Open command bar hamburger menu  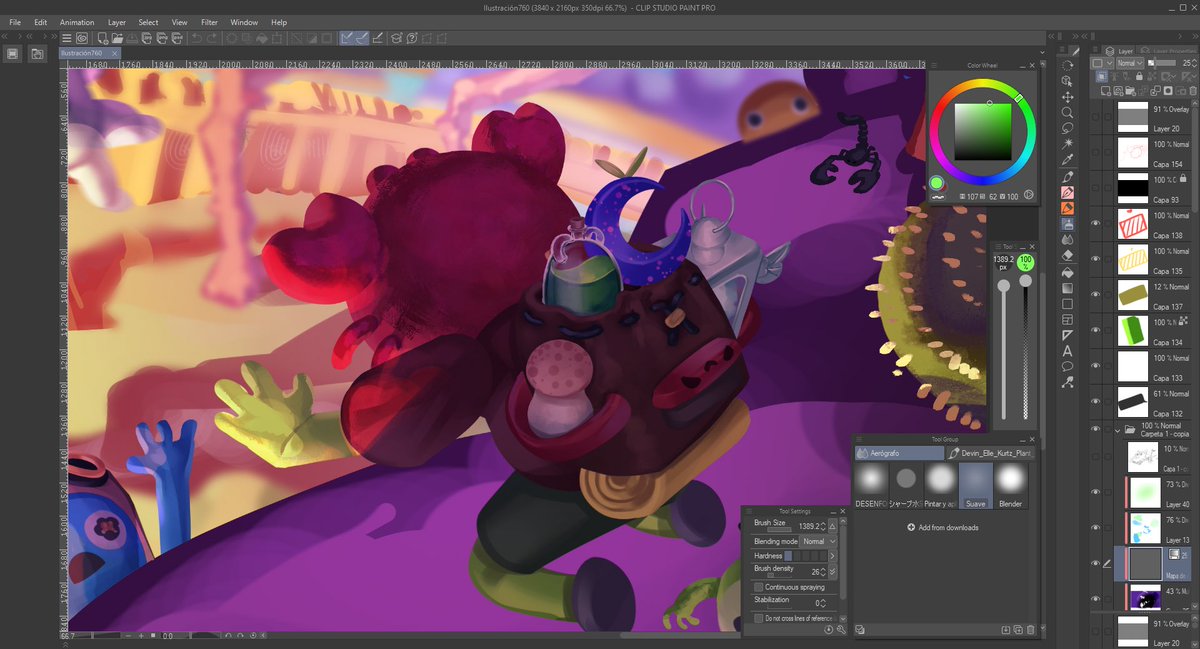pos(66,38)
